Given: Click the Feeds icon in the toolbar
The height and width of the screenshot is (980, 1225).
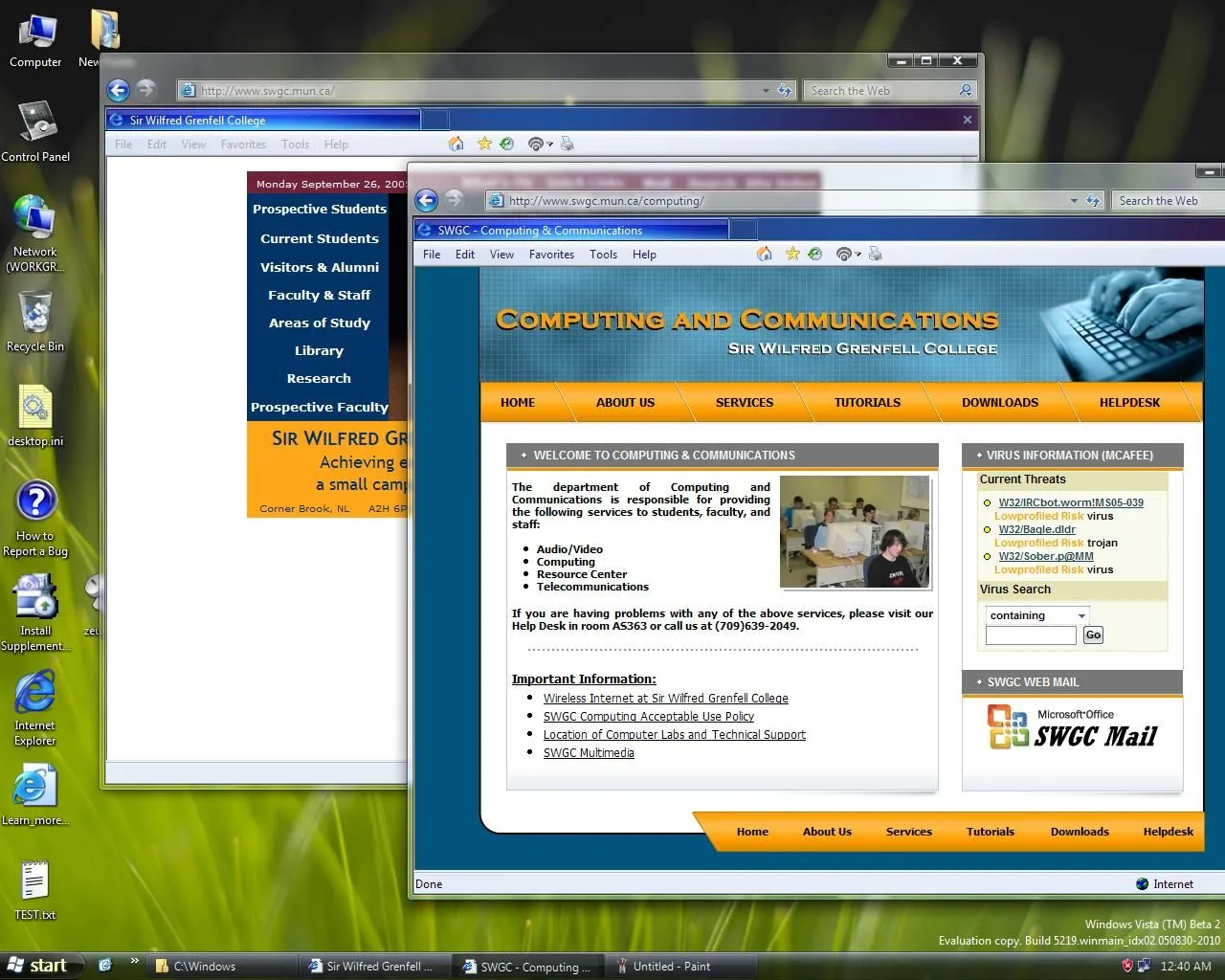Looking at the screenshot, I should click(815, 254).
